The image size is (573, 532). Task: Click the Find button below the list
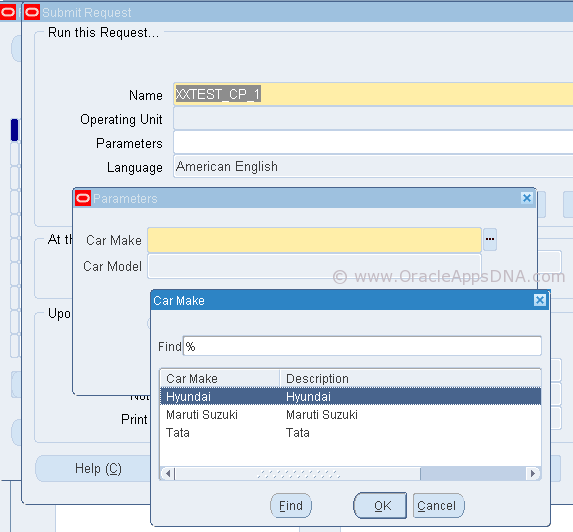tap(291, 505)
